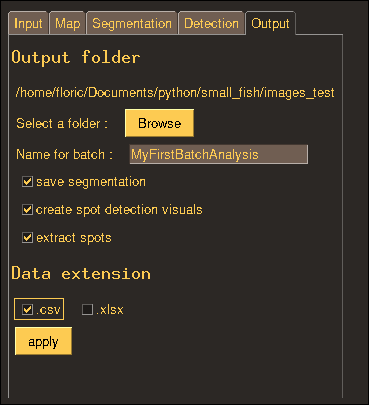Go to the Segmentation tab
Viewport: 369px width, 405px height.
point(132,23)
